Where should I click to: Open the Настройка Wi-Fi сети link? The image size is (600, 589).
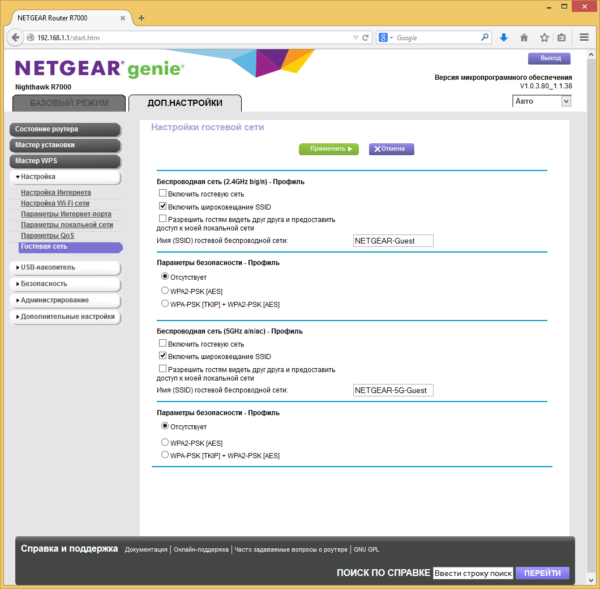(55, 203)
